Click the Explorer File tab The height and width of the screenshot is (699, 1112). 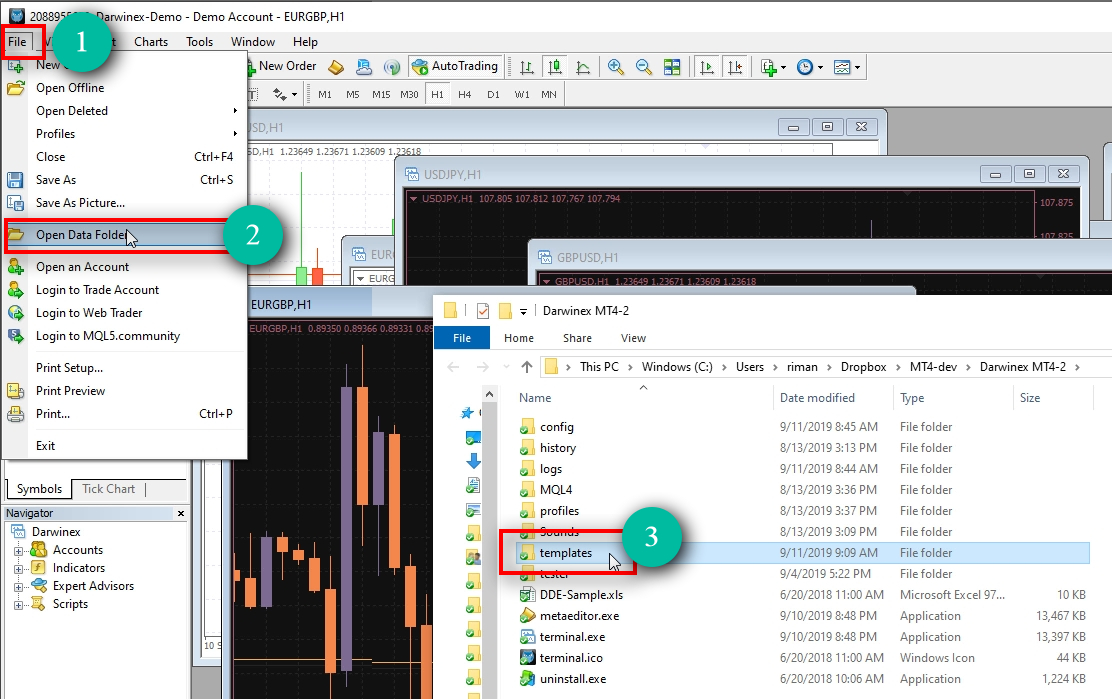[462, 338]
